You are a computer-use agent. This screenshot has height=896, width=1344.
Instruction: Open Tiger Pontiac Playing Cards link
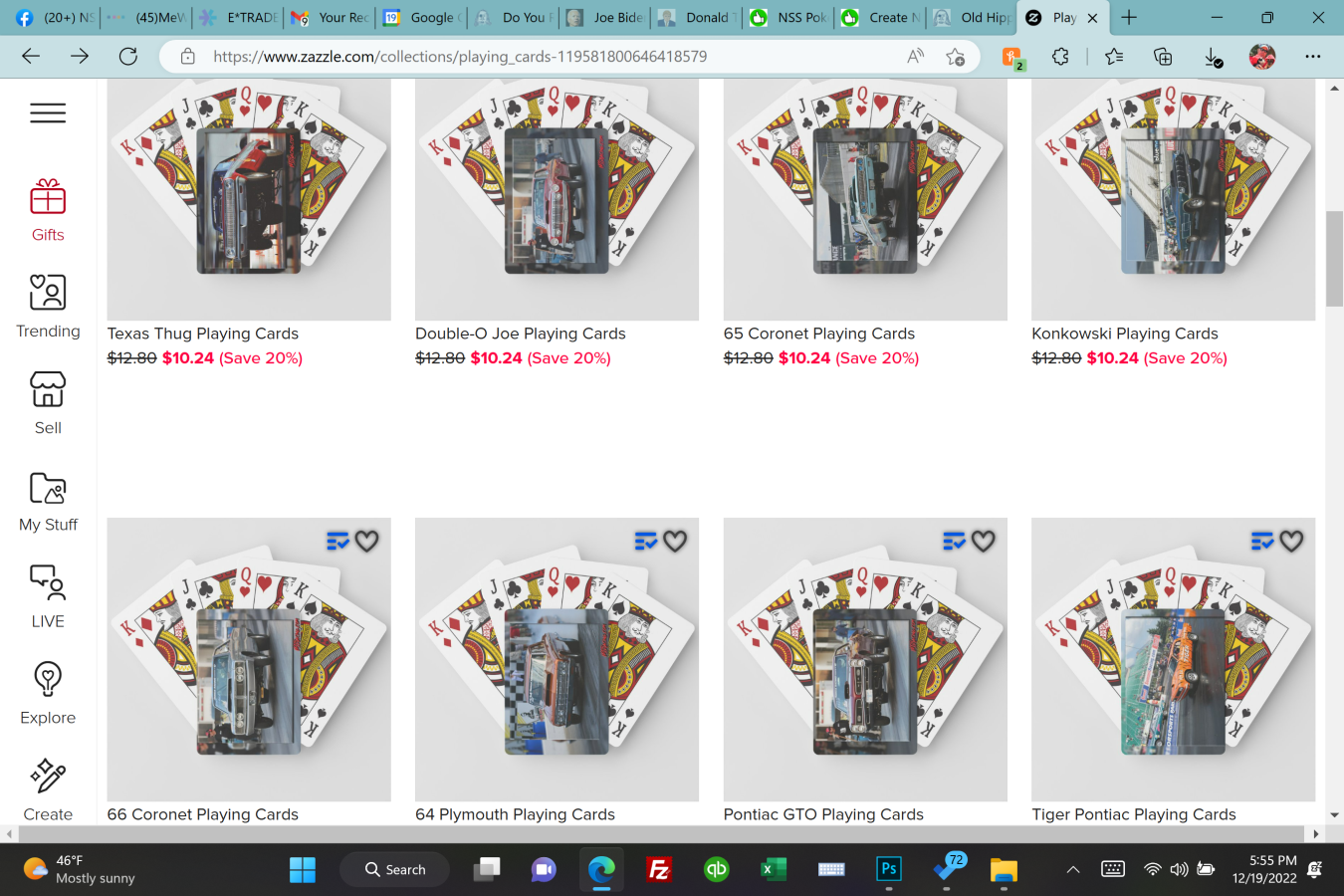click(1134, 814)
